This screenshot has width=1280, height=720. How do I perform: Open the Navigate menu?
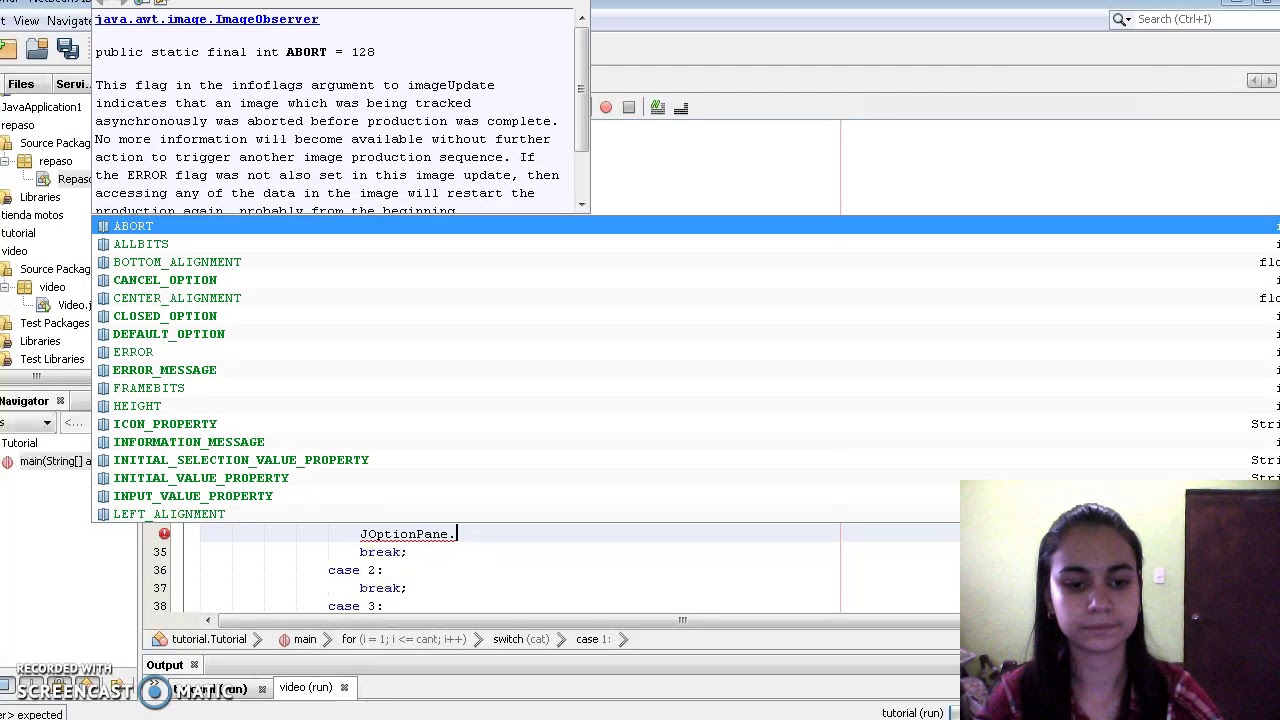click(69, 20)
